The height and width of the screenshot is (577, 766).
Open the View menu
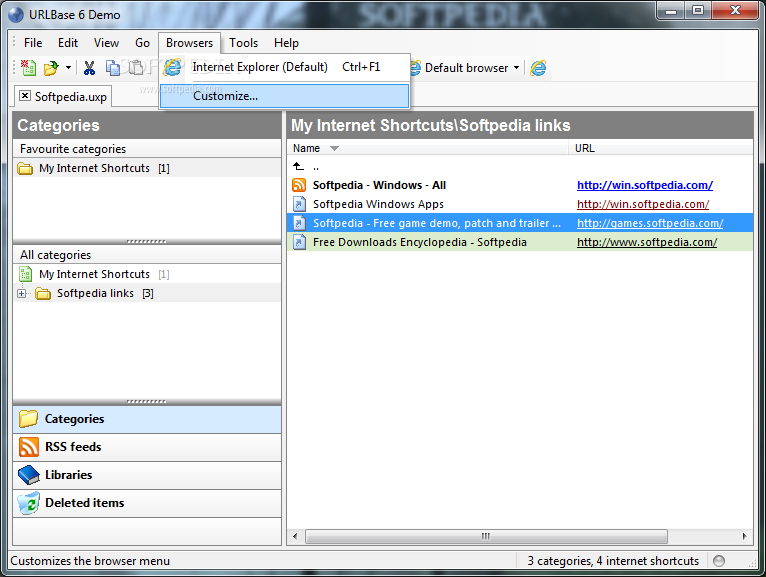tap(106, 43)
